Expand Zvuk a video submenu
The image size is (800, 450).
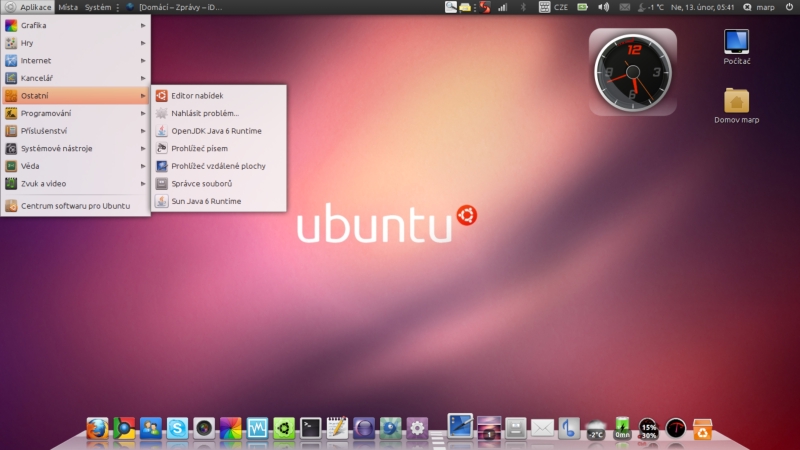(76, 184)
